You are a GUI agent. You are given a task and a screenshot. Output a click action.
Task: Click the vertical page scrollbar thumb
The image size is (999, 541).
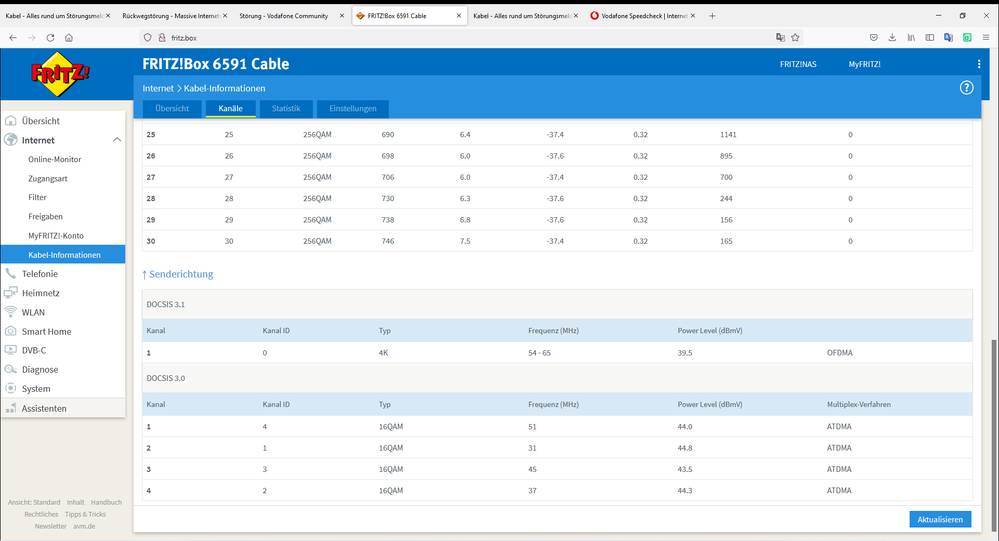(x=995, y=435)
